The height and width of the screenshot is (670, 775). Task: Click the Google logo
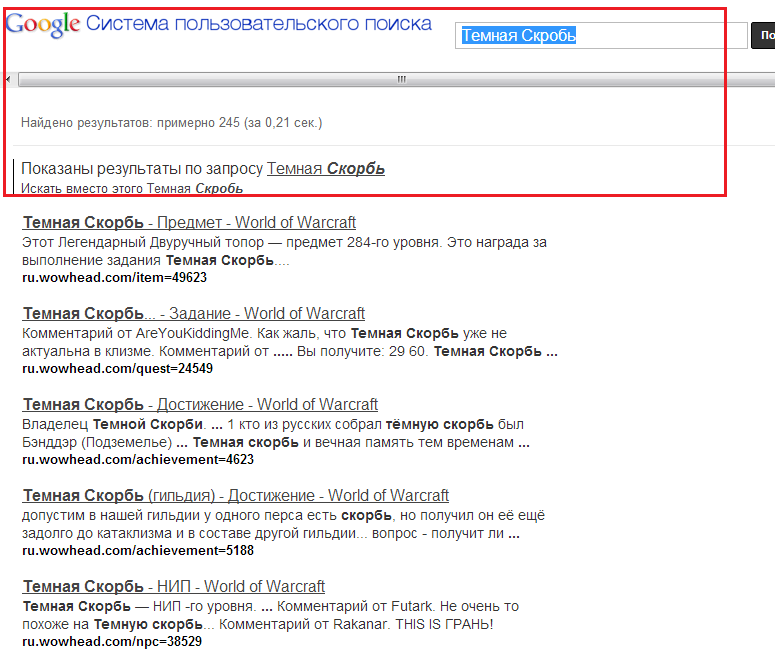(x=43, y=25)
